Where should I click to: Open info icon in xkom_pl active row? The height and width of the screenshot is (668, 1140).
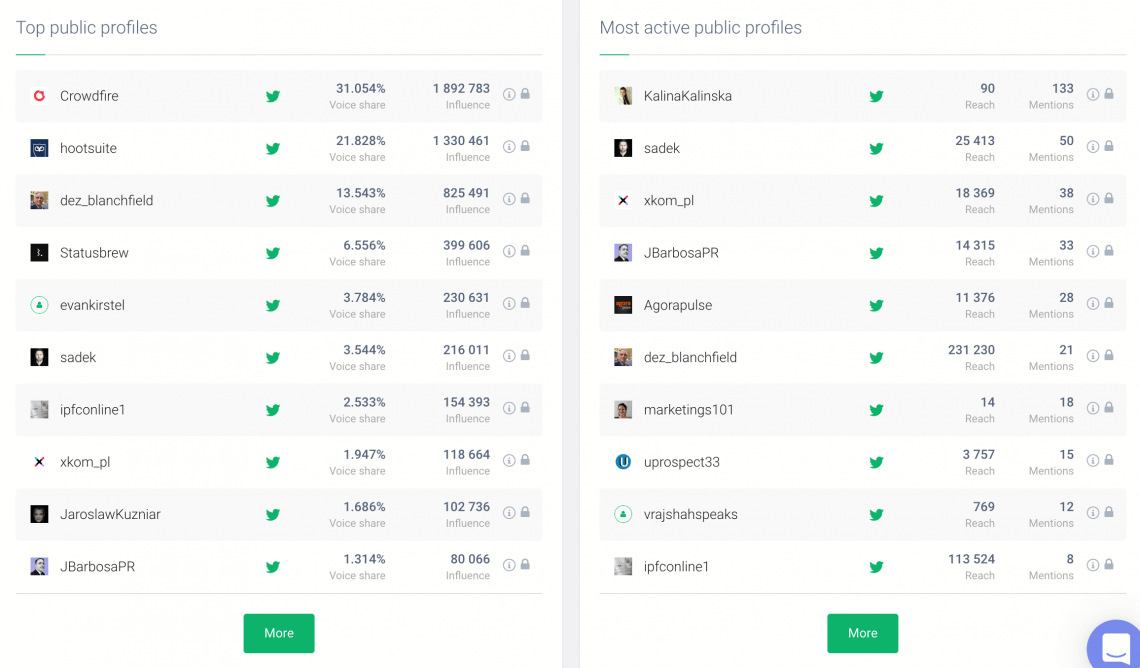click(1093, 199)
